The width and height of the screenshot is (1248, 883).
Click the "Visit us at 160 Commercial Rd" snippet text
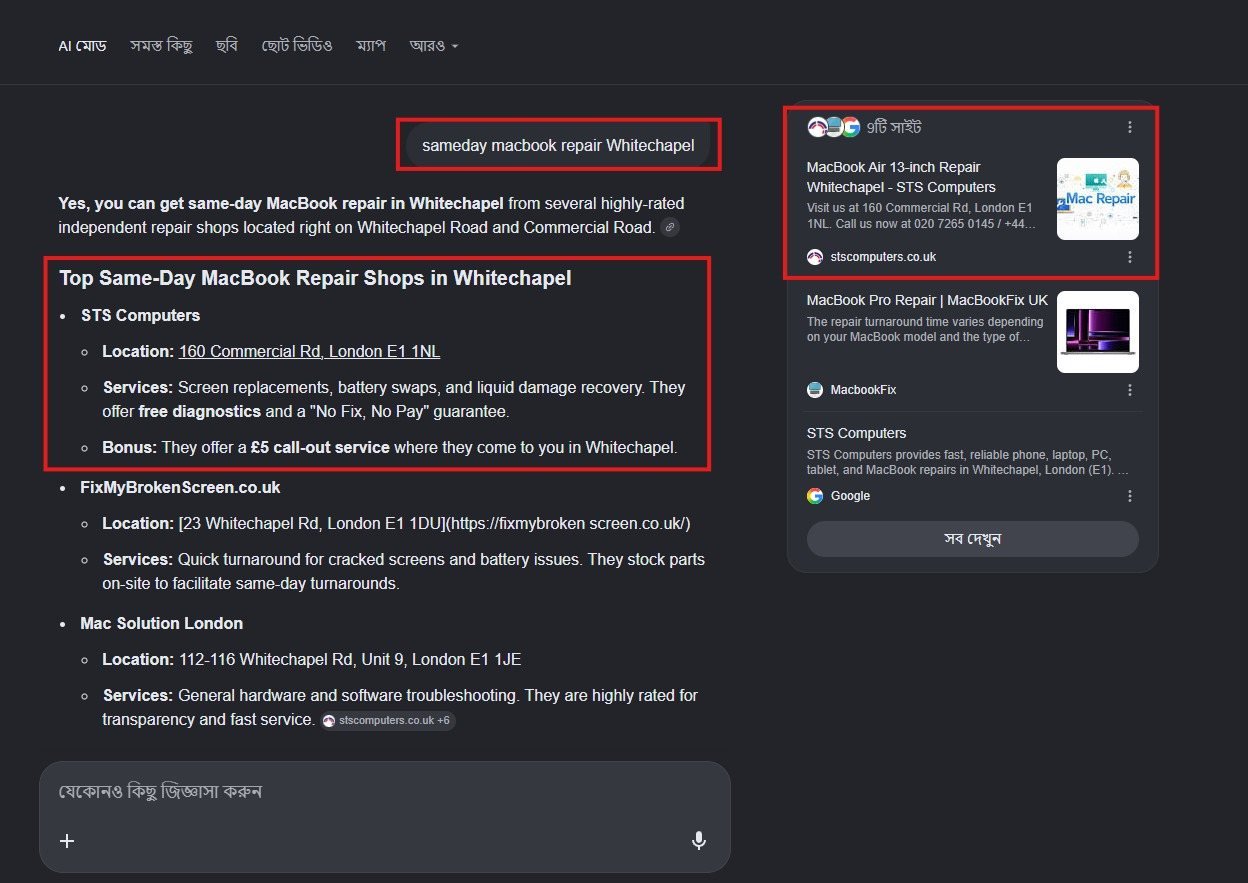click(x=921, y=216)
